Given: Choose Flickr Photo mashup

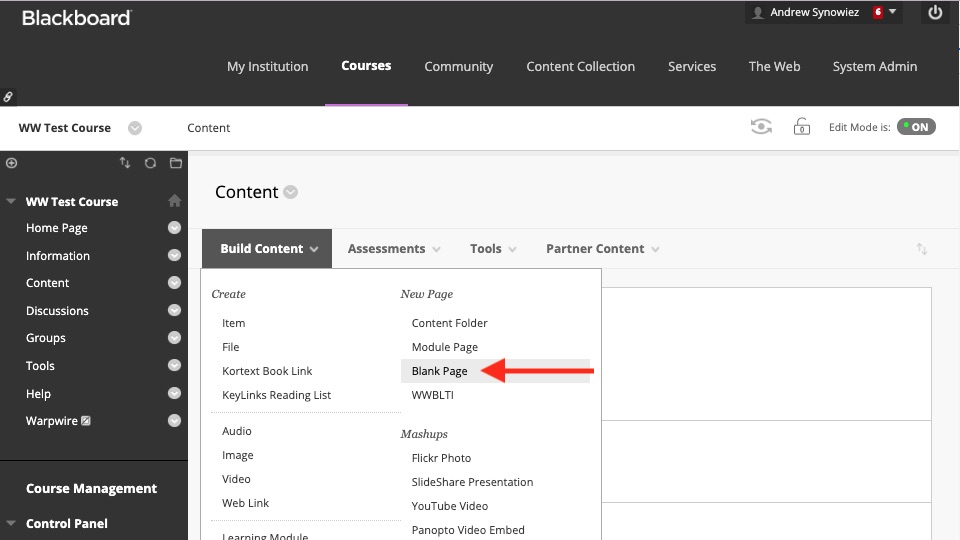Looking at the screenshot, I should (x=441, y=457).
